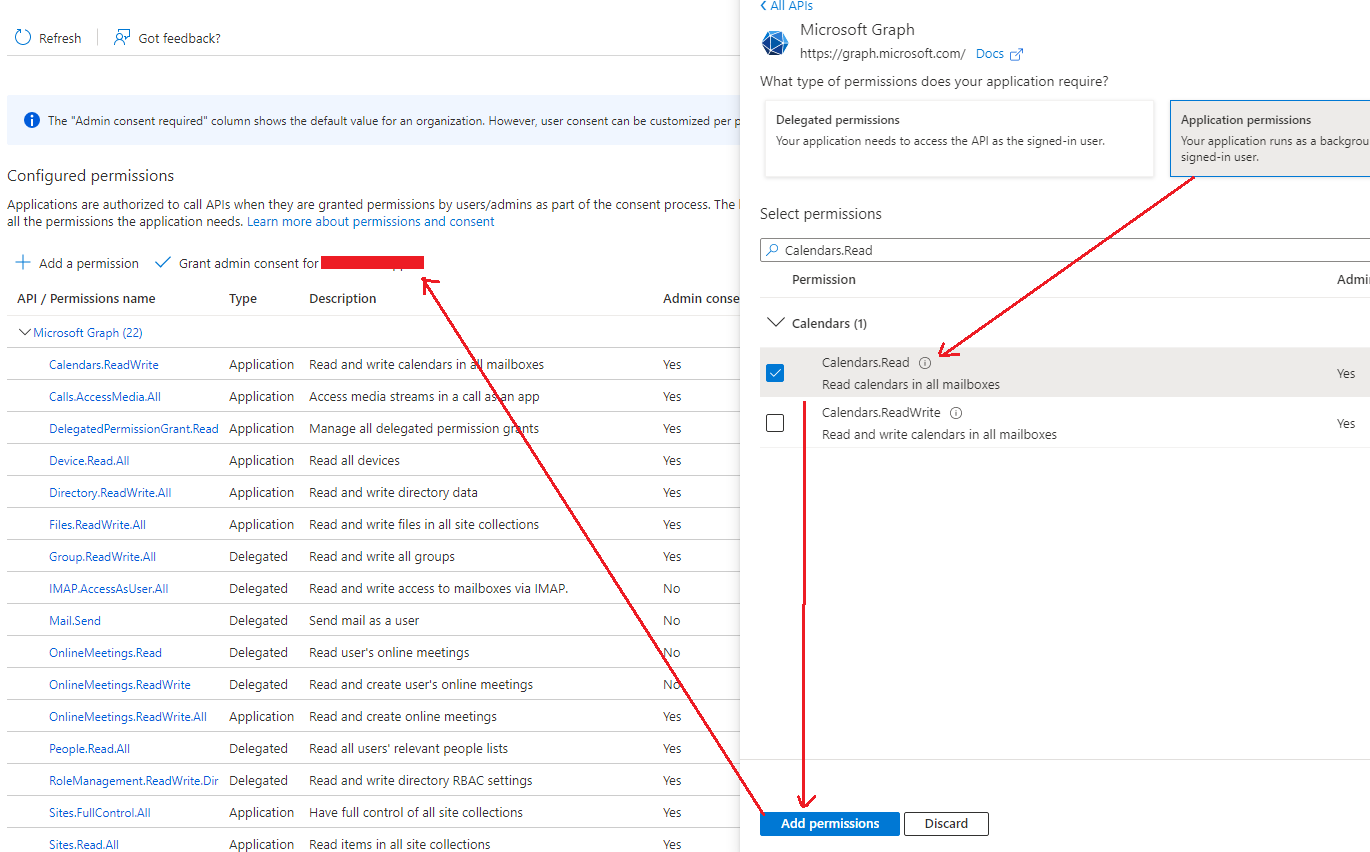This screenshot has height=852, width=1370.
Task: Collapse the Microsoft Graph (22) tree node
Action: click(25, 333)
